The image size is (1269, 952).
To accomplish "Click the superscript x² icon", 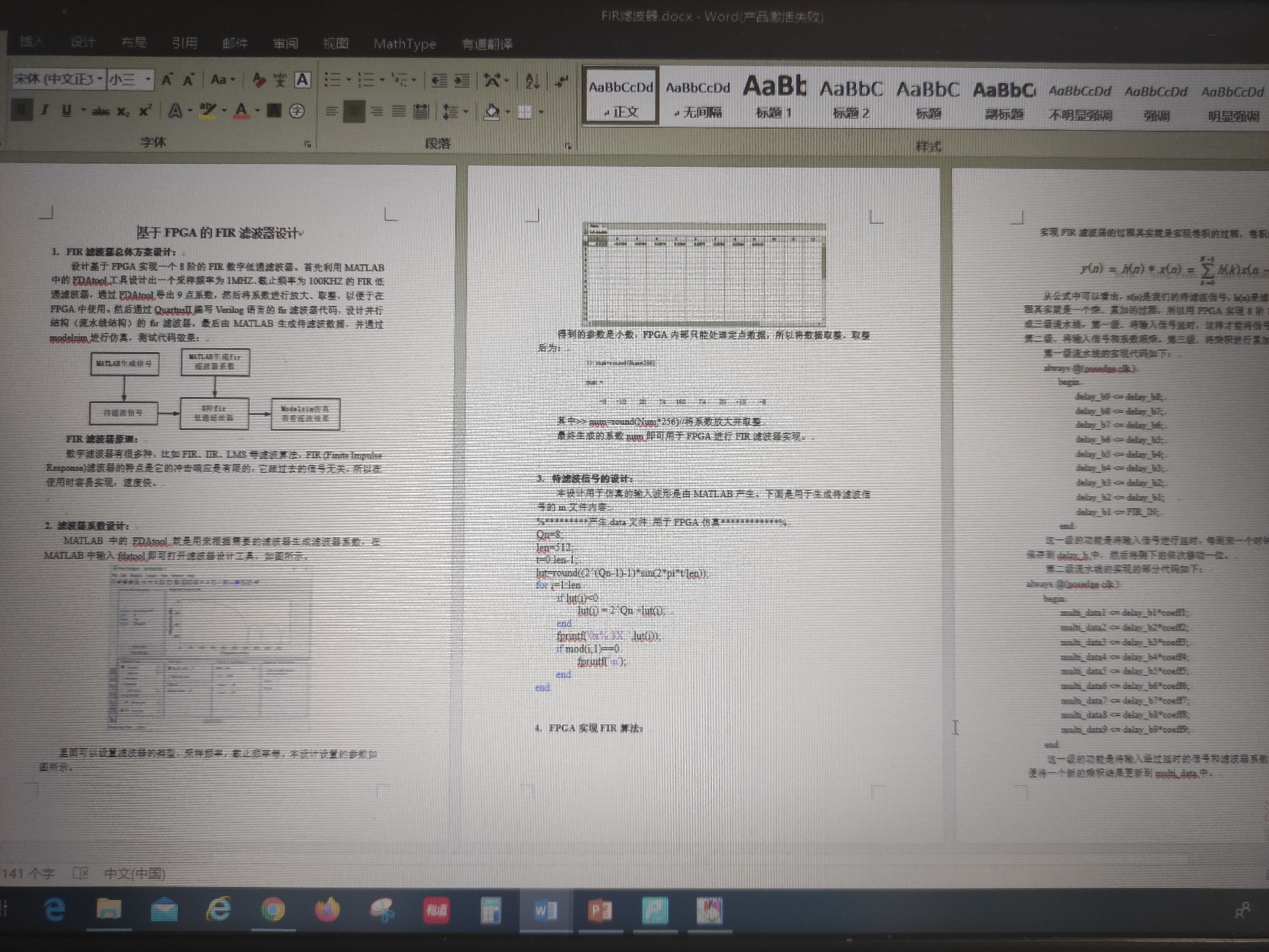I will coord(145,111).
